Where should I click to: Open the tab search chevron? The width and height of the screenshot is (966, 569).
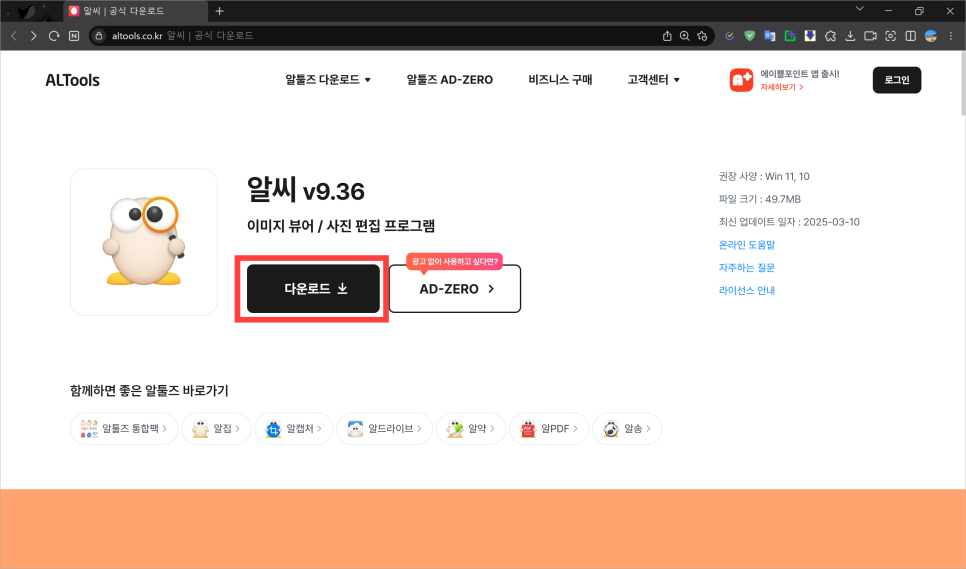[859, 9]
